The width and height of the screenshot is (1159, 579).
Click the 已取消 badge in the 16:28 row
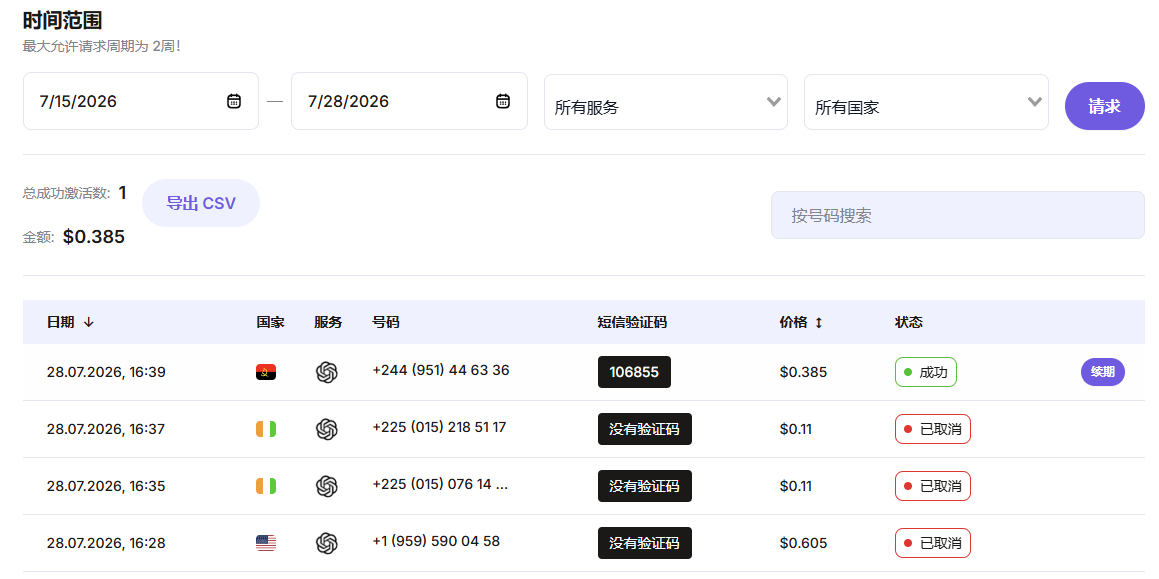pos(933,543)
